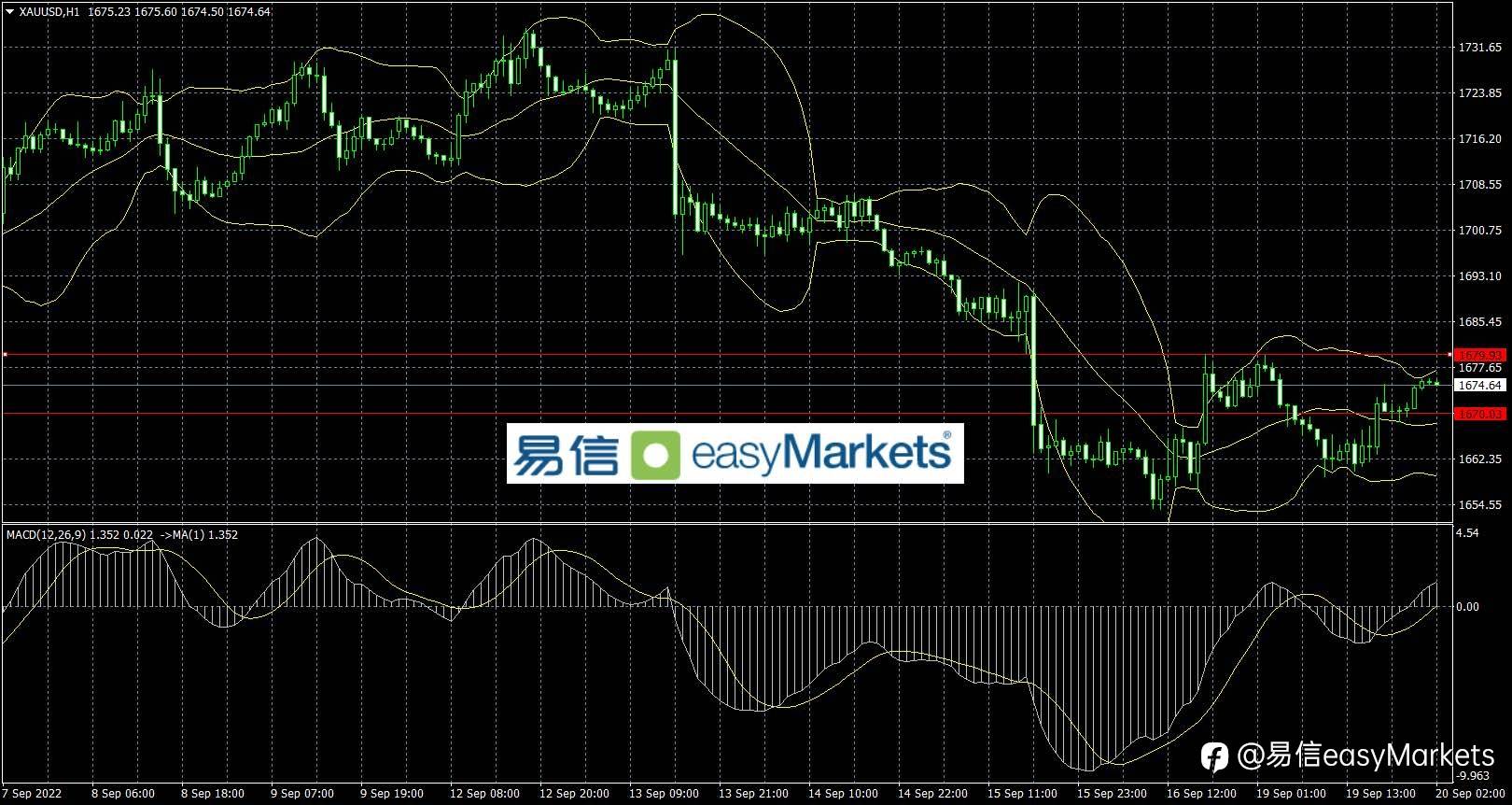
Task: Click the 19 Sep 01:00 time label
Action: [1291, 794]
